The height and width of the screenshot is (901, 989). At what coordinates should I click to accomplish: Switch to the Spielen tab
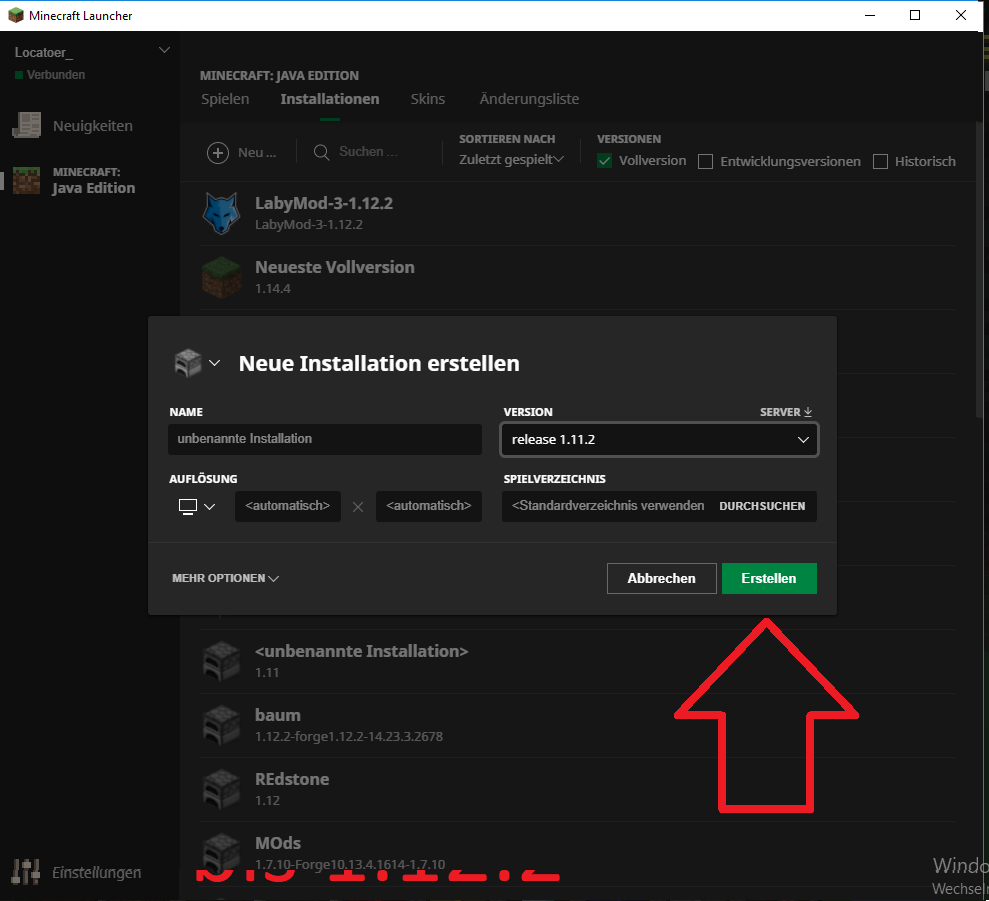click(225, 99)
